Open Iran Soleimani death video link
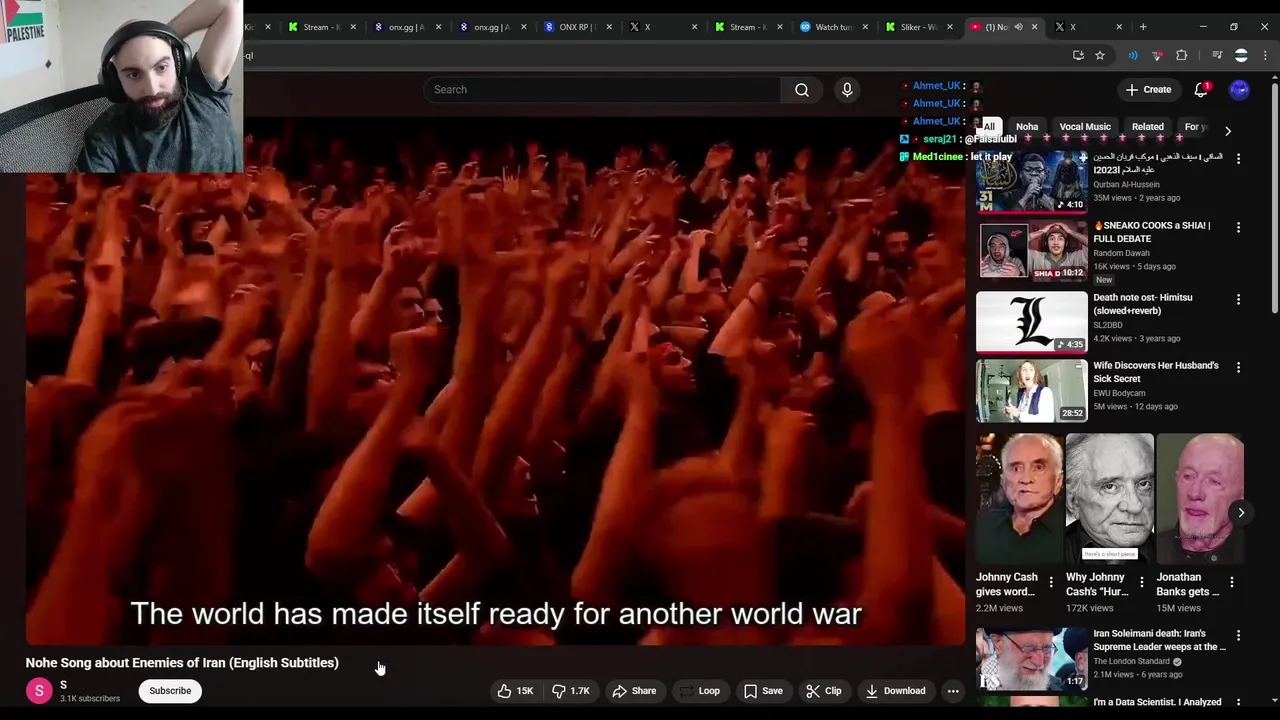 1159,640
